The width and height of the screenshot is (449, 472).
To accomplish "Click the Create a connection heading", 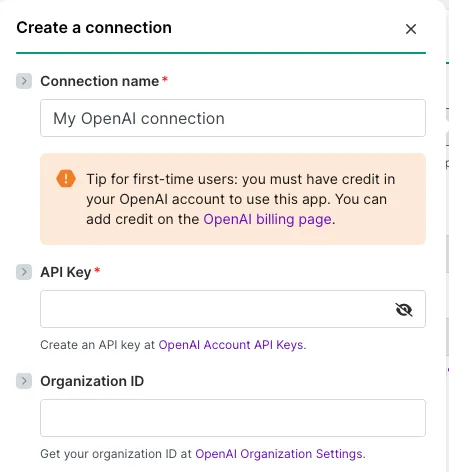I will 94,27.
